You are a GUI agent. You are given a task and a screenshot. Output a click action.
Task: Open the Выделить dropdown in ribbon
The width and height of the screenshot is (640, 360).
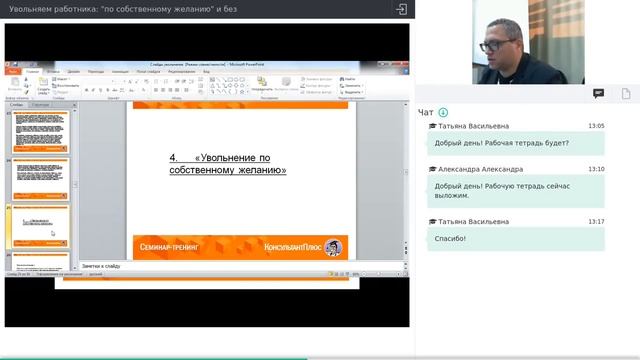click(351, 92)
